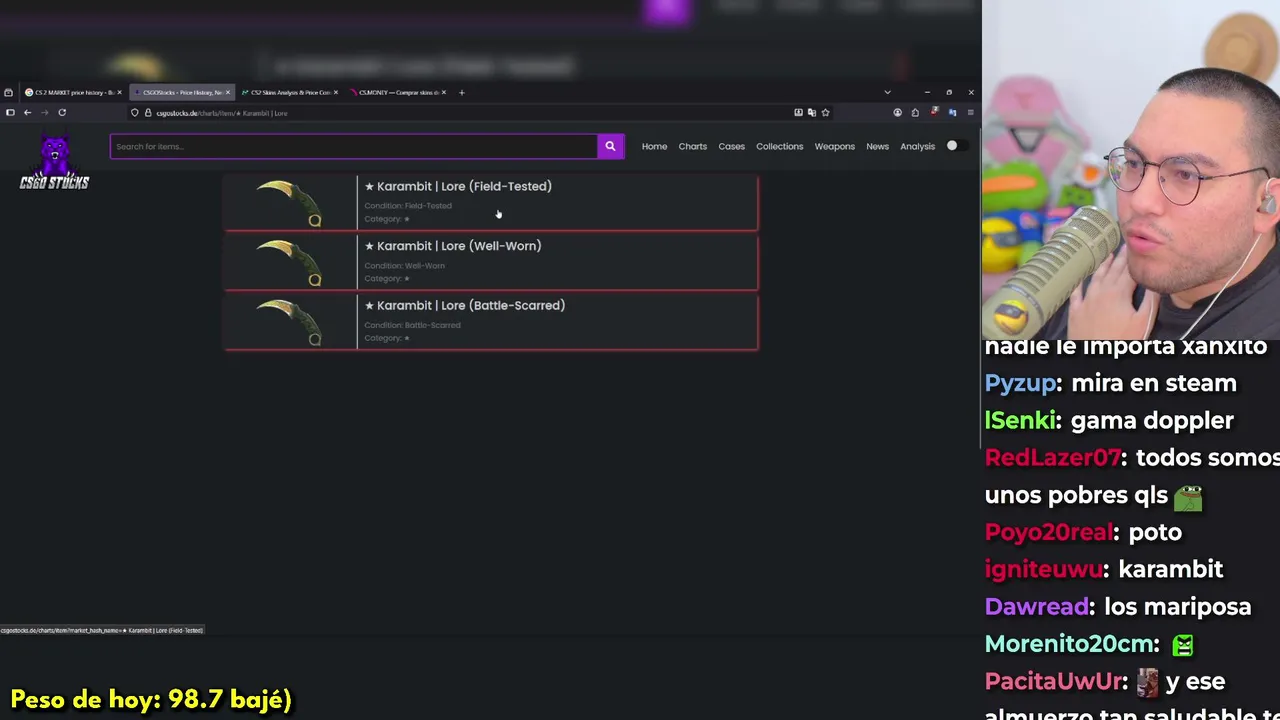This screenshot has height=720, width=1280.
Task: Click the screenshot icon in address bar
Action: (x=798, y=113)
